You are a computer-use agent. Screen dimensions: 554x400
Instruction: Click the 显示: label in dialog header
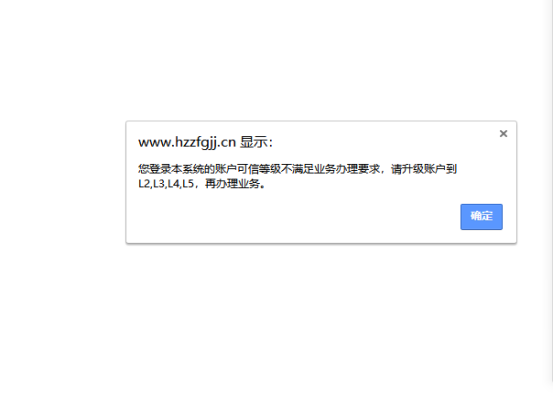pyautogui.click(x=256, y=142)
